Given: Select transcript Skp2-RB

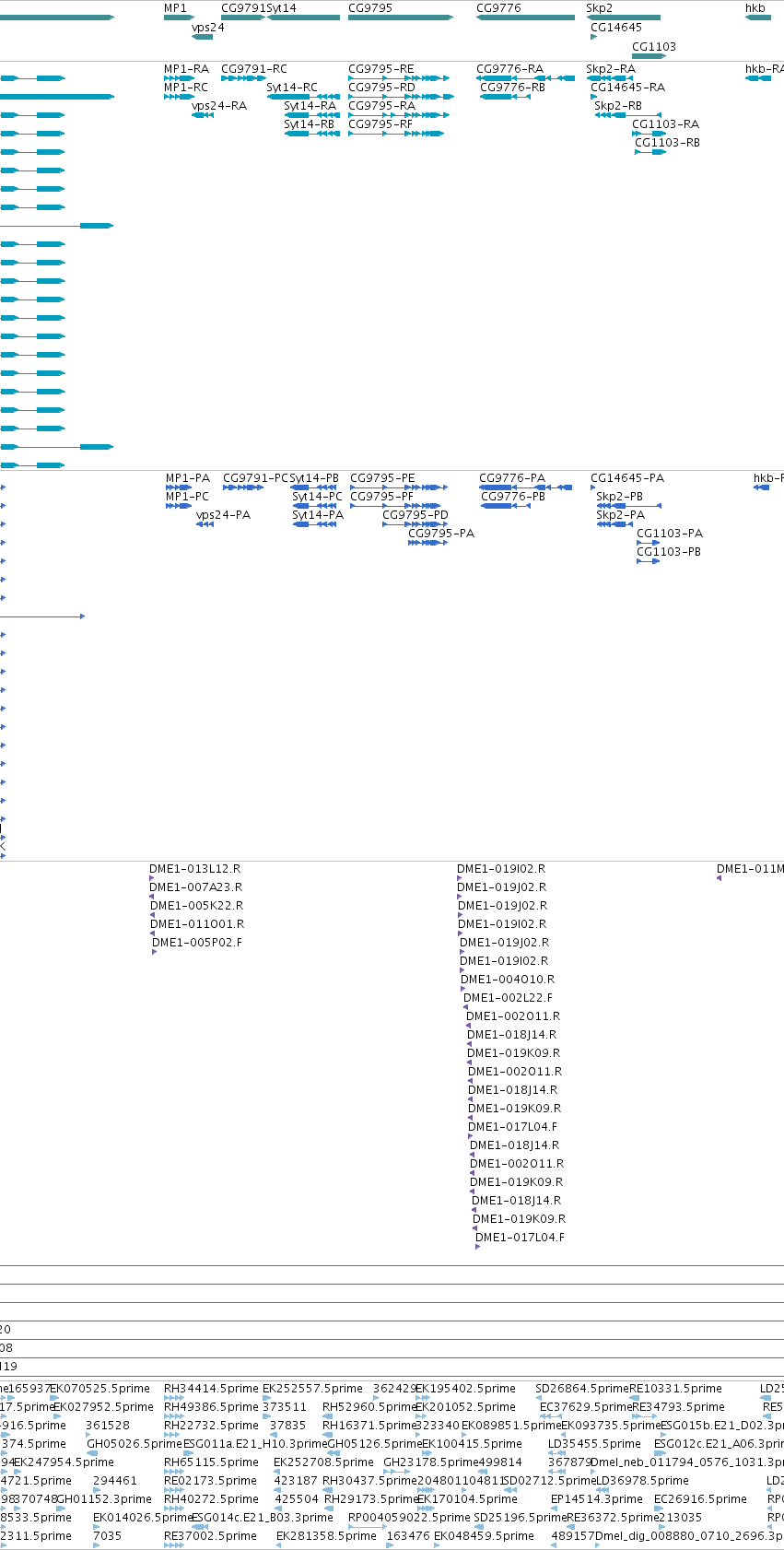Looking at the screenshot, I should 618,106.
